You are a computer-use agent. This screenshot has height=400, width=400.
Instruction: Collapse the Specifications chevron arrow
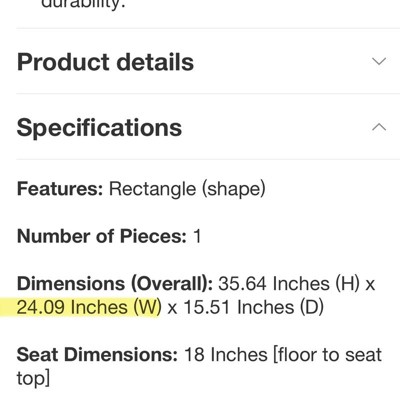379,127
